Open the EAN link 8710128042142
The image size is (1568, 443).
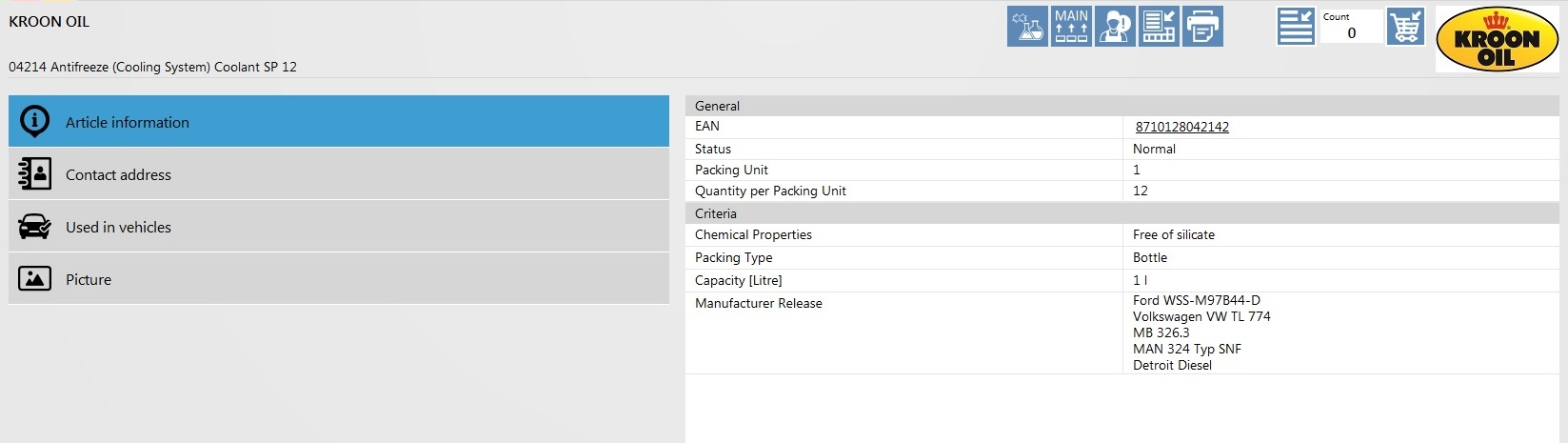(1181, 127)
